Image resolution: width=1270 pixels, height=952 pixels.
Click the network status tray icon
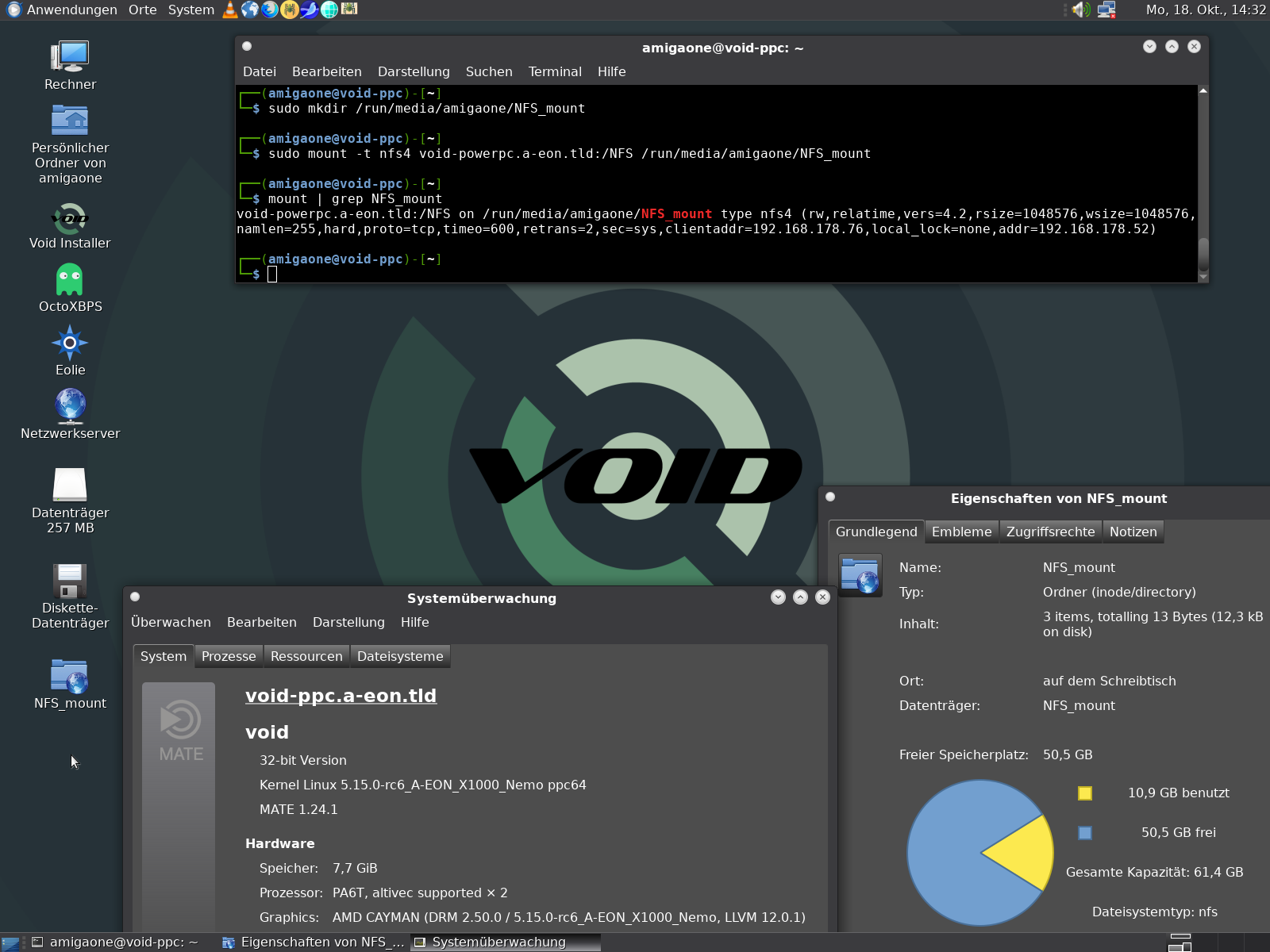point(1106,10)
